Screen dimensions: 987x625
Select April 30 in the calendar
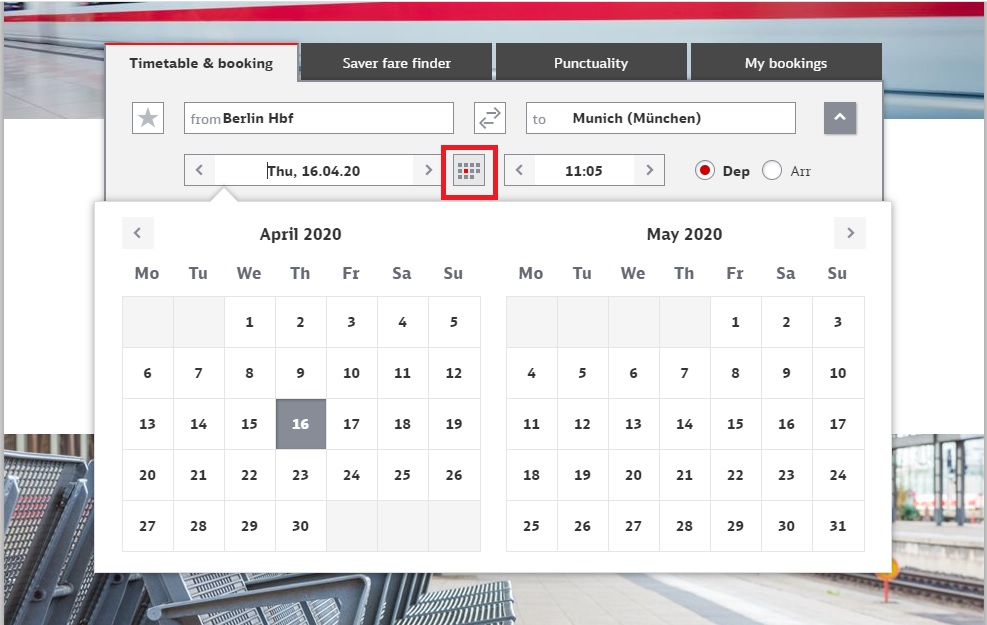pyautogui.click(x=300, y=526)
